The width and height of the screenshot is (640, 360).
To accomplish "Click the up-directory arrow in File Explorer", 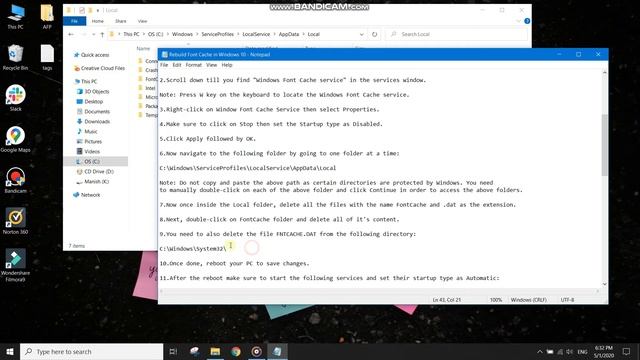I will click(102, 34).
